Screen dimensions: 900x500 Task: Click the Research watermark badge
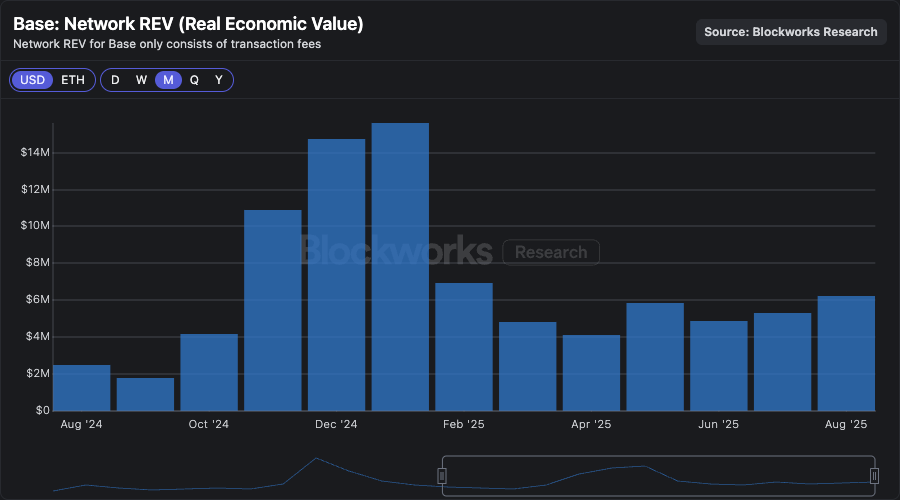pyautogui.click(x=551, y=253)
